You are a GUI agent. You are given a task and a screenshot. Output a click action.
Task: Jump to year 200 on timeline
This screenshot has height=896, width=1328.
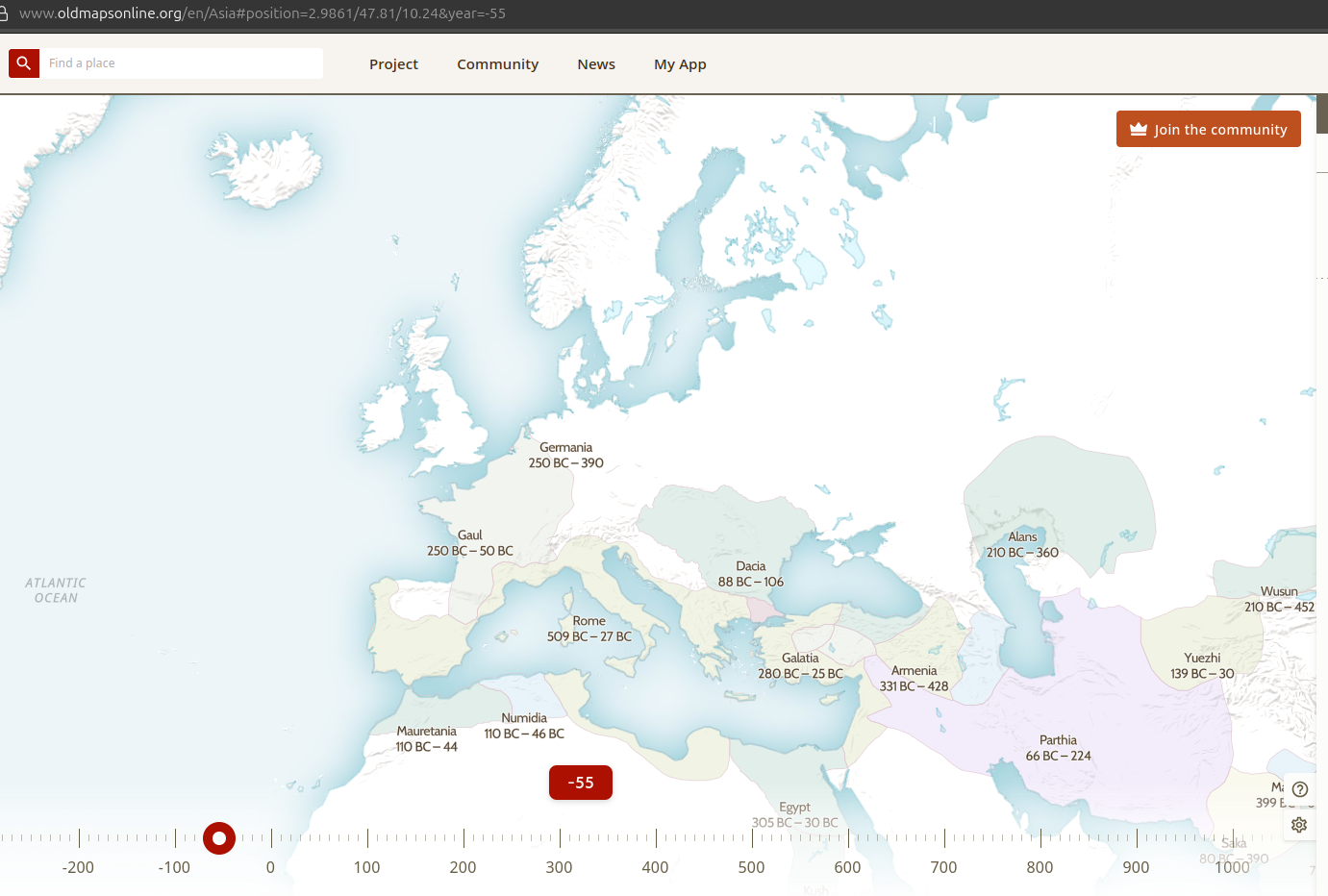point(463,867)
